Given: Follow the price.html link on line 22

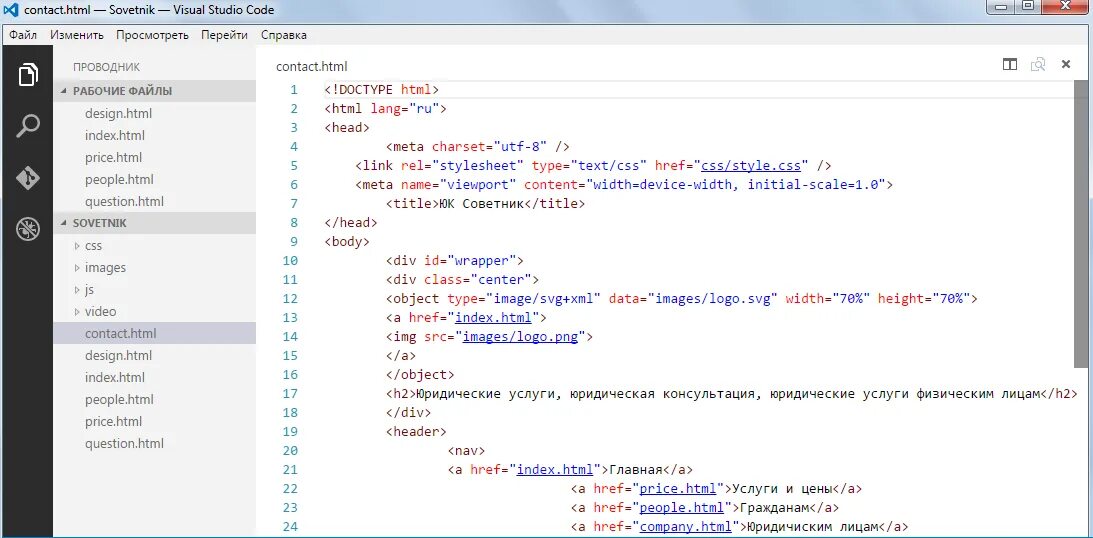Looking at the screenshot, I should click(678, 489).
